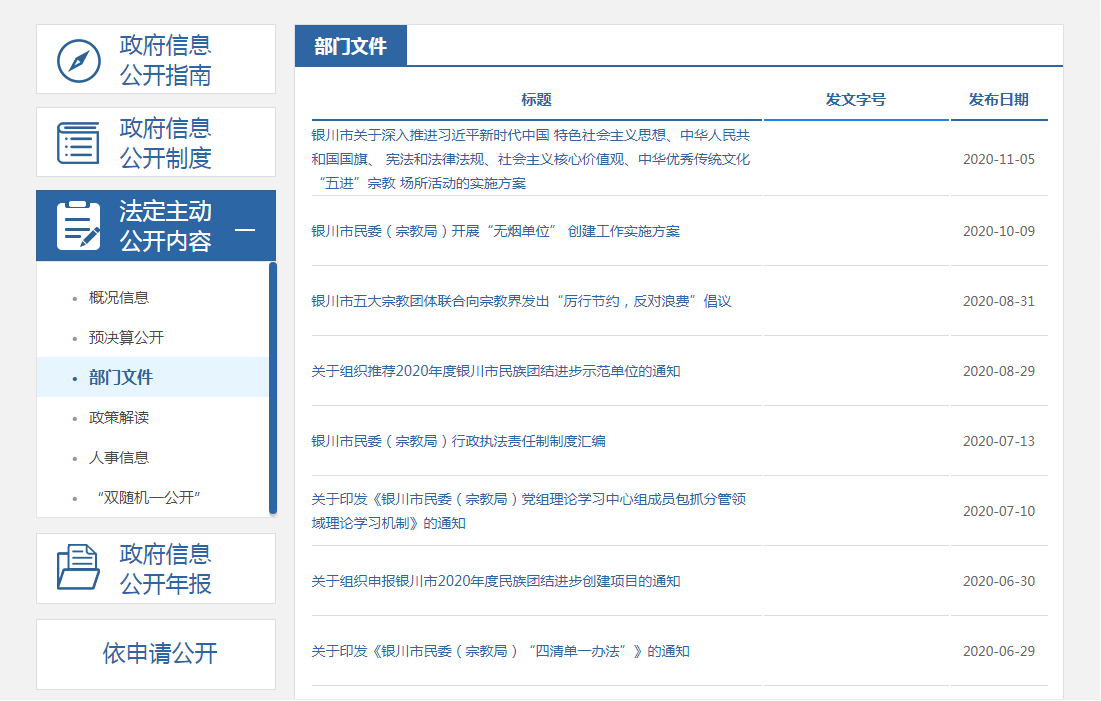The height and width of the screenshot is (701, 1101).
Task: Open 政府信息公开年报 section
Action: point(156,568)
